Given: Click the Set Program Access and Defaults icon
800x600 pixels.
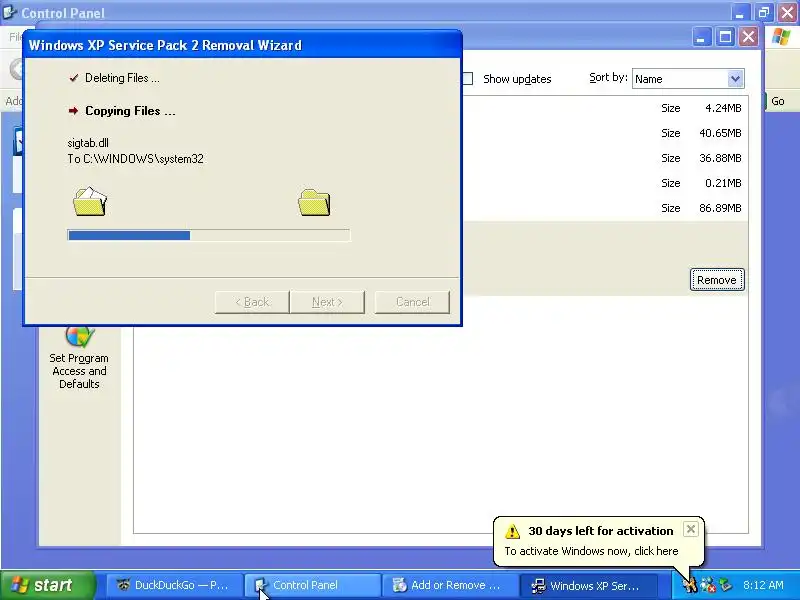Looking at the screenshot, I should point(79,336).
